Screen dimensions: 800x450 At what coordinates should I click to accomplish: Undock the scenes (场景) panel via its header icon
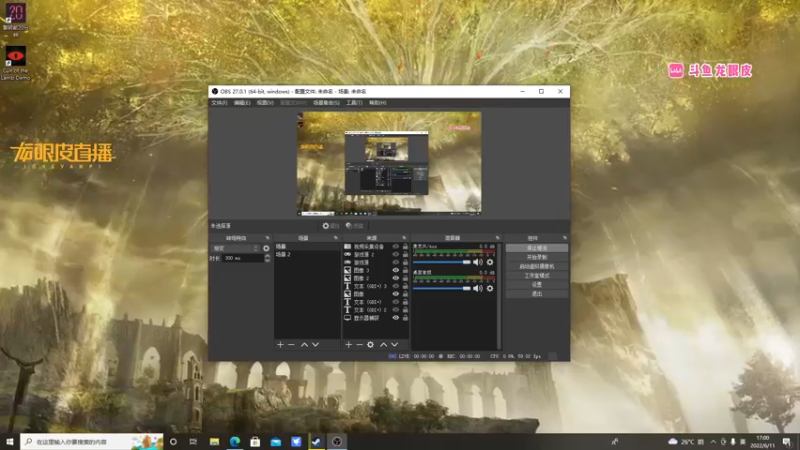click(x=336, y=238)
